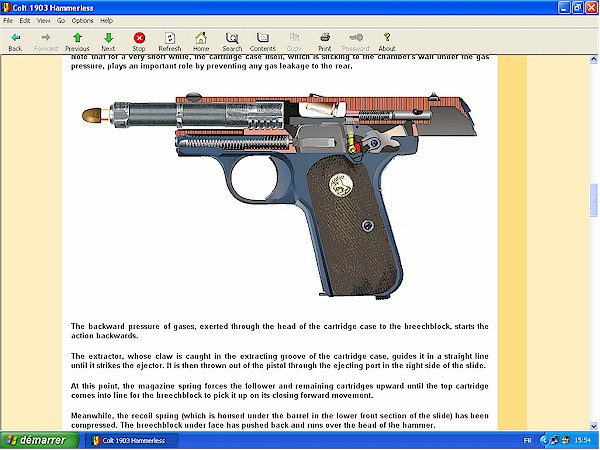Image resolution: width=600 pixels, height=450 pixels.
Task: Minimize the Colt 1903 Hammerless window
Action: (x=564, y=8)
